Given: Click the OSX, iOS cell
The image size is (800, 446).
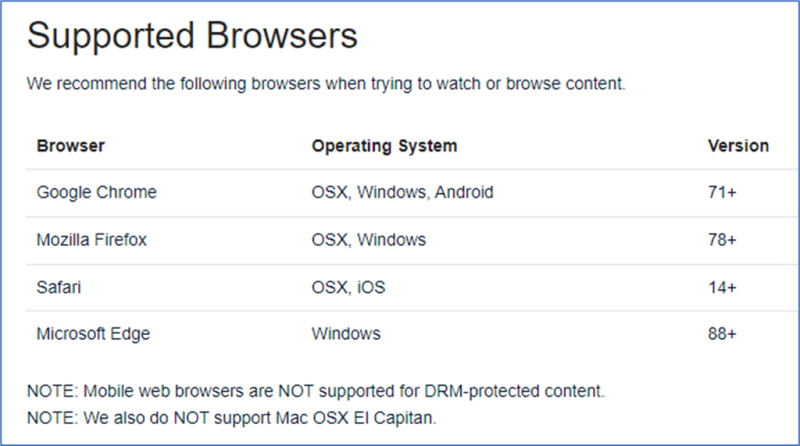Looking at the screenshot, I should tap(348, 287).
